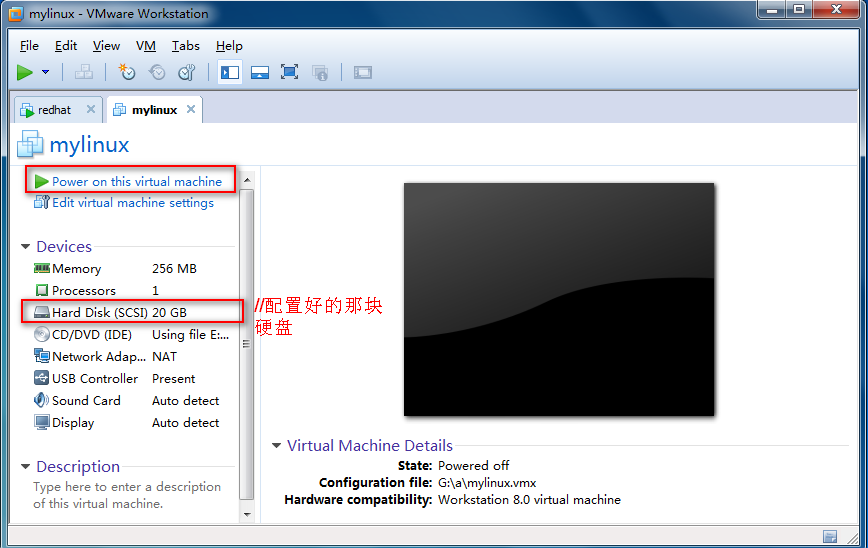Click the Hard Disk drive icon
868x548 pixels.
pos(42,312)
